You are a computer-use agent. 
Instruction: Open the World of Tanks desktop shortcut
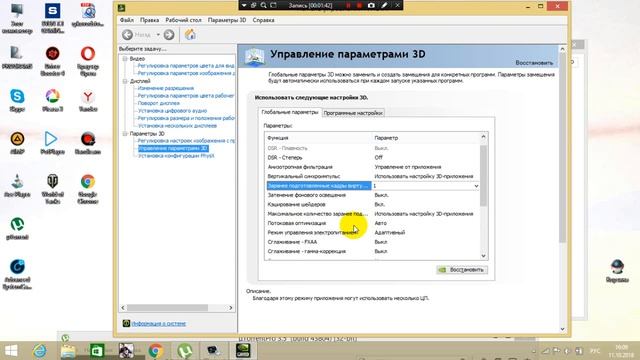click(53, 189)
